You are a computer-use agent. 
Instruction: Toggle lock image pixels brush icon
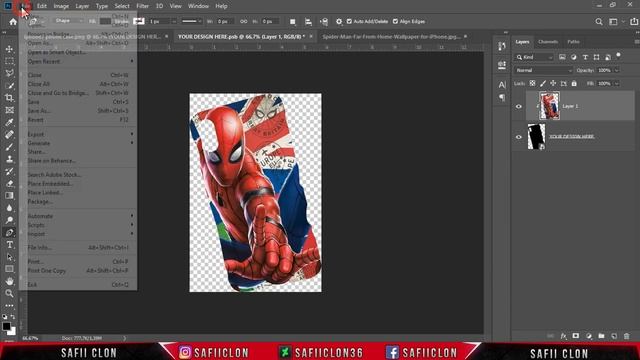(x=543, y=83)
